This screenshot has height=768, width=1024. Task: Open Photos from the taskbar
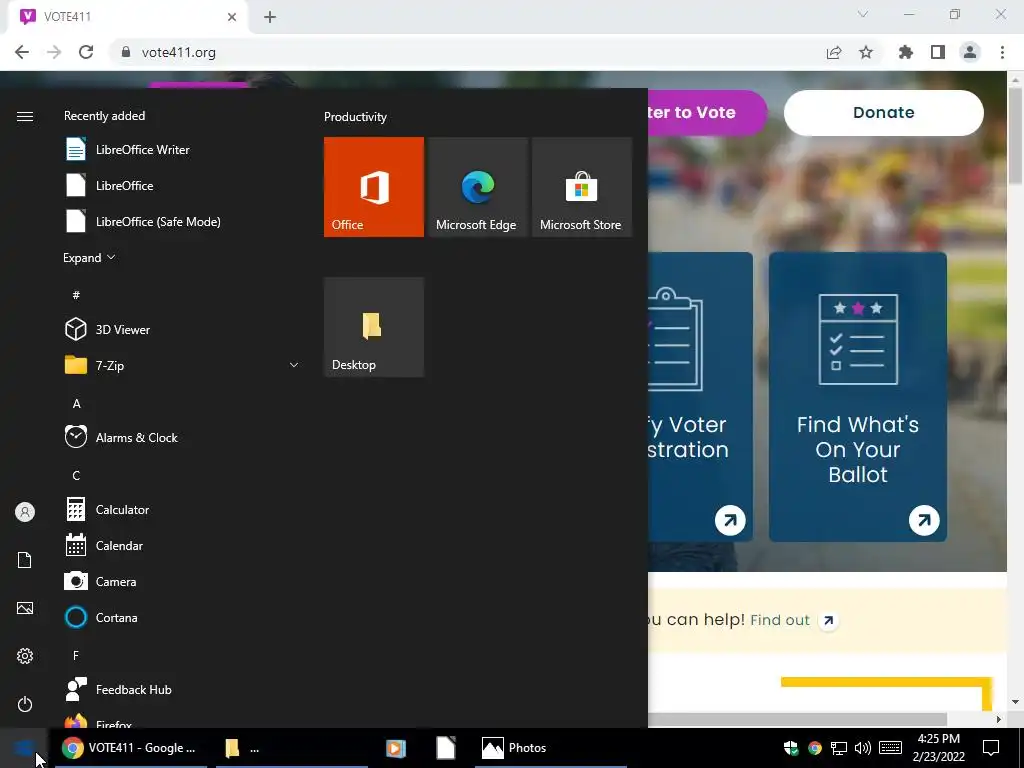click(551, 748)
